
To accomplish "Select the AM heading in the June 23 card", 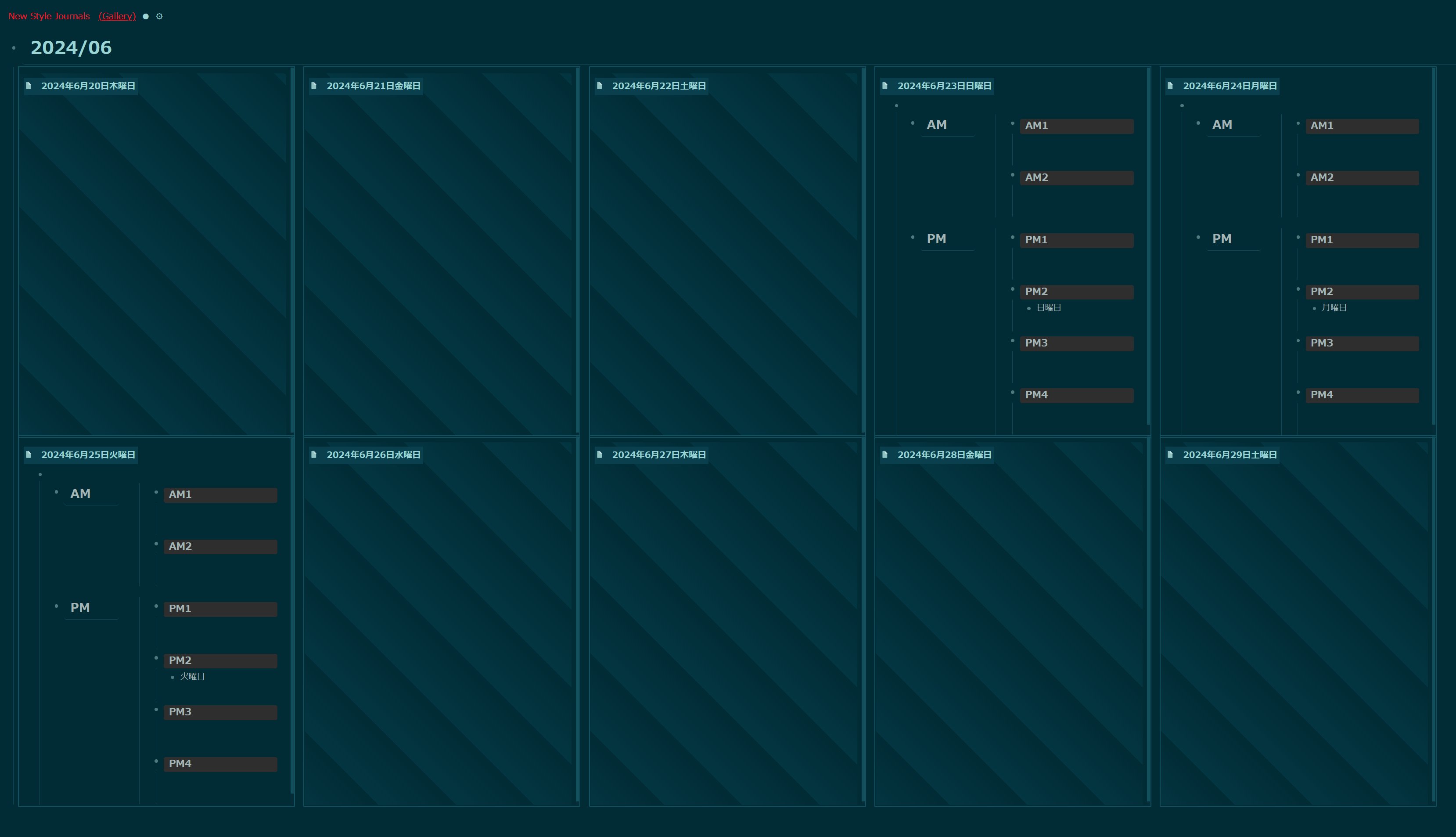I will point(937,125).
